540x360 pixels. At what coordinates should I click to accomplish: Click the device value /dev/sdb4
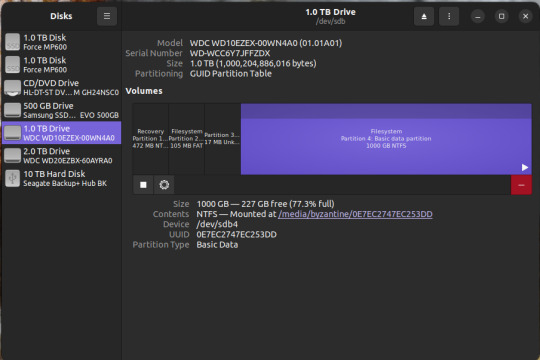(x=217, y=224)
